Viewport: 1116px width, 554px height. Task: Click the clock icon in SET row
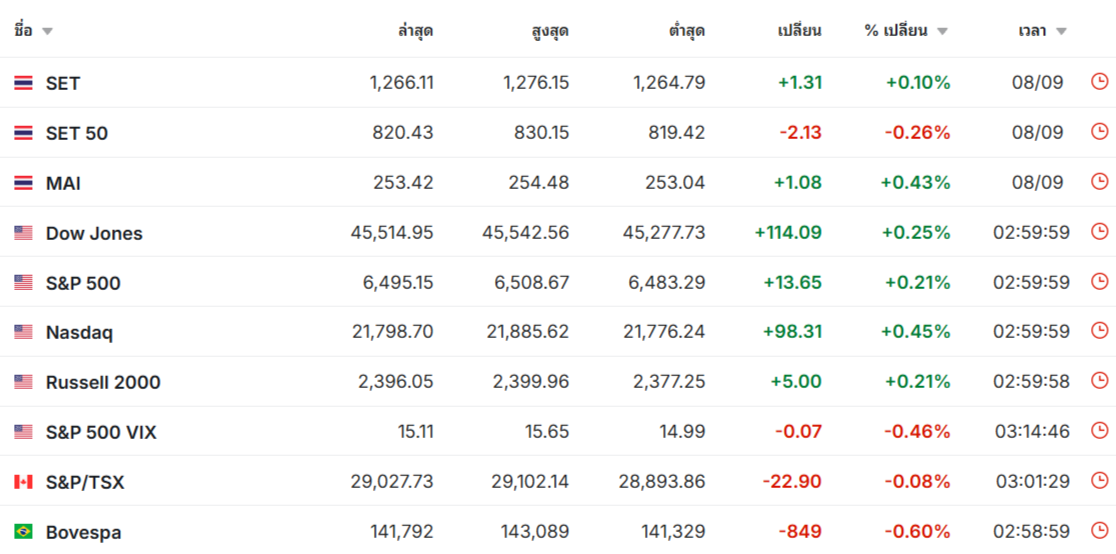pyautogui.click(x=1100, y=82)
